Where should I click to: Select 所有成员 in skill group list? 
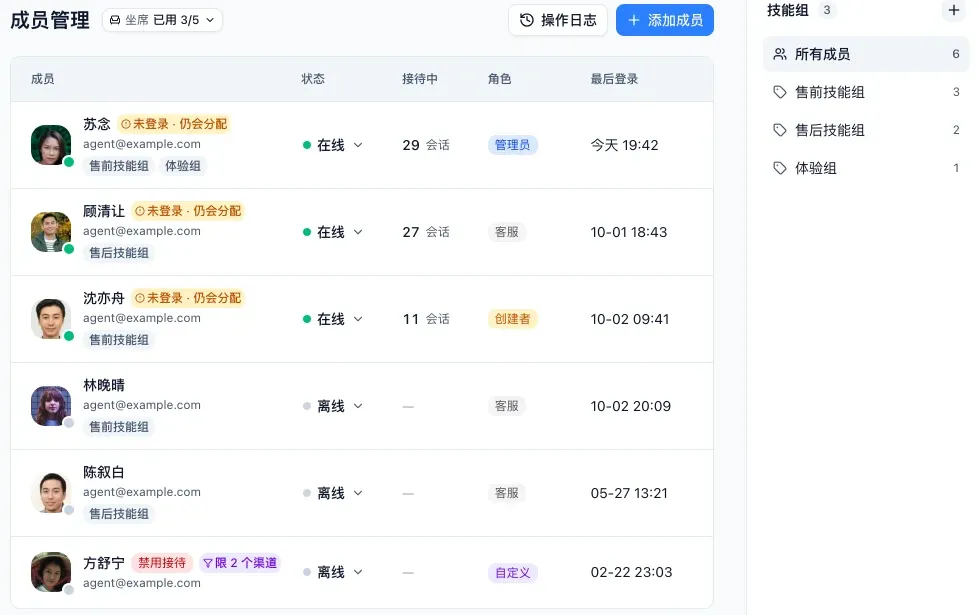pyautogui.click(x=866, y=54)
